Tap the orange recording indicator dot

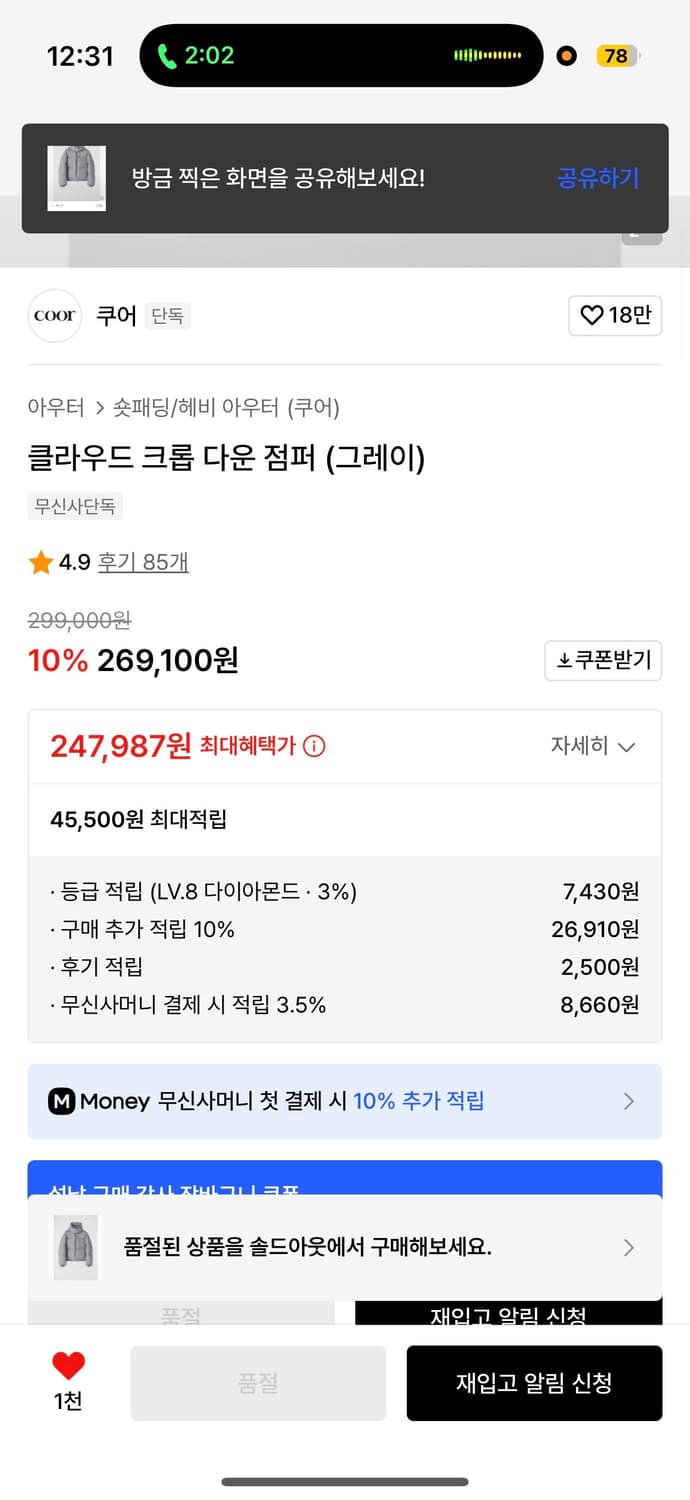(566, 56)
